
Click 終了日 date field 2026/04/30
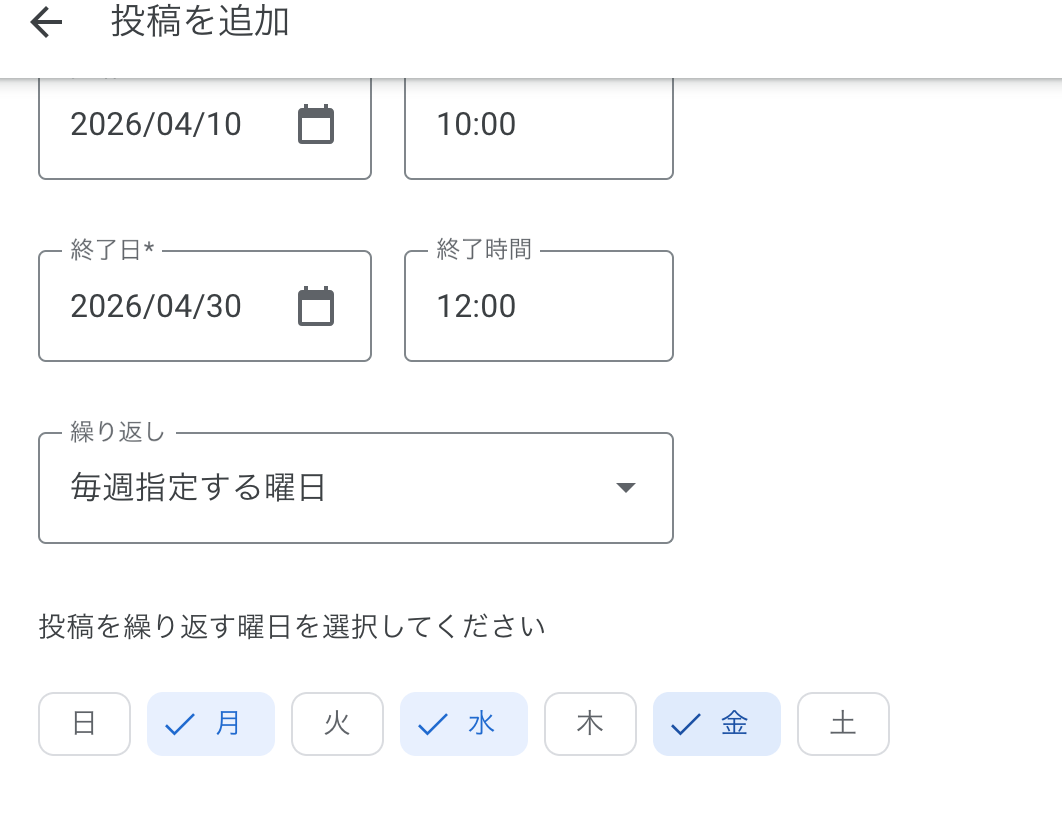(157, 306)
